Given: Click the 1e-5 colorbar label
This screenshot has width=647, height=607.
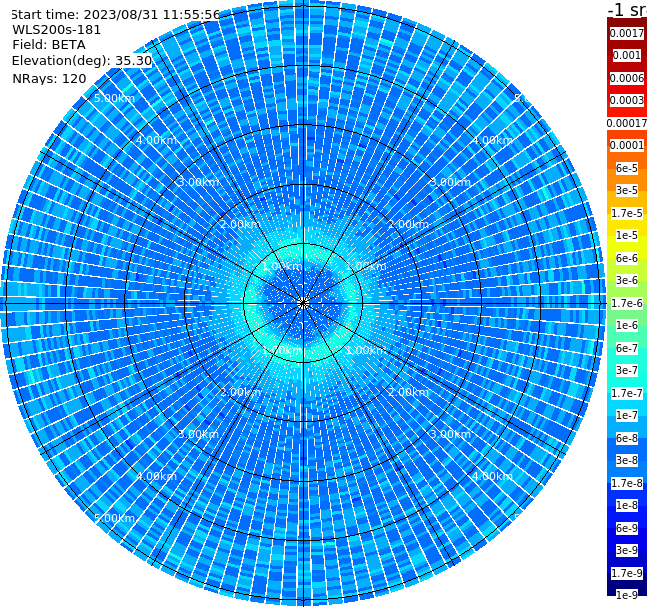Looking at the screenshot, I should (x=627, y=235).
